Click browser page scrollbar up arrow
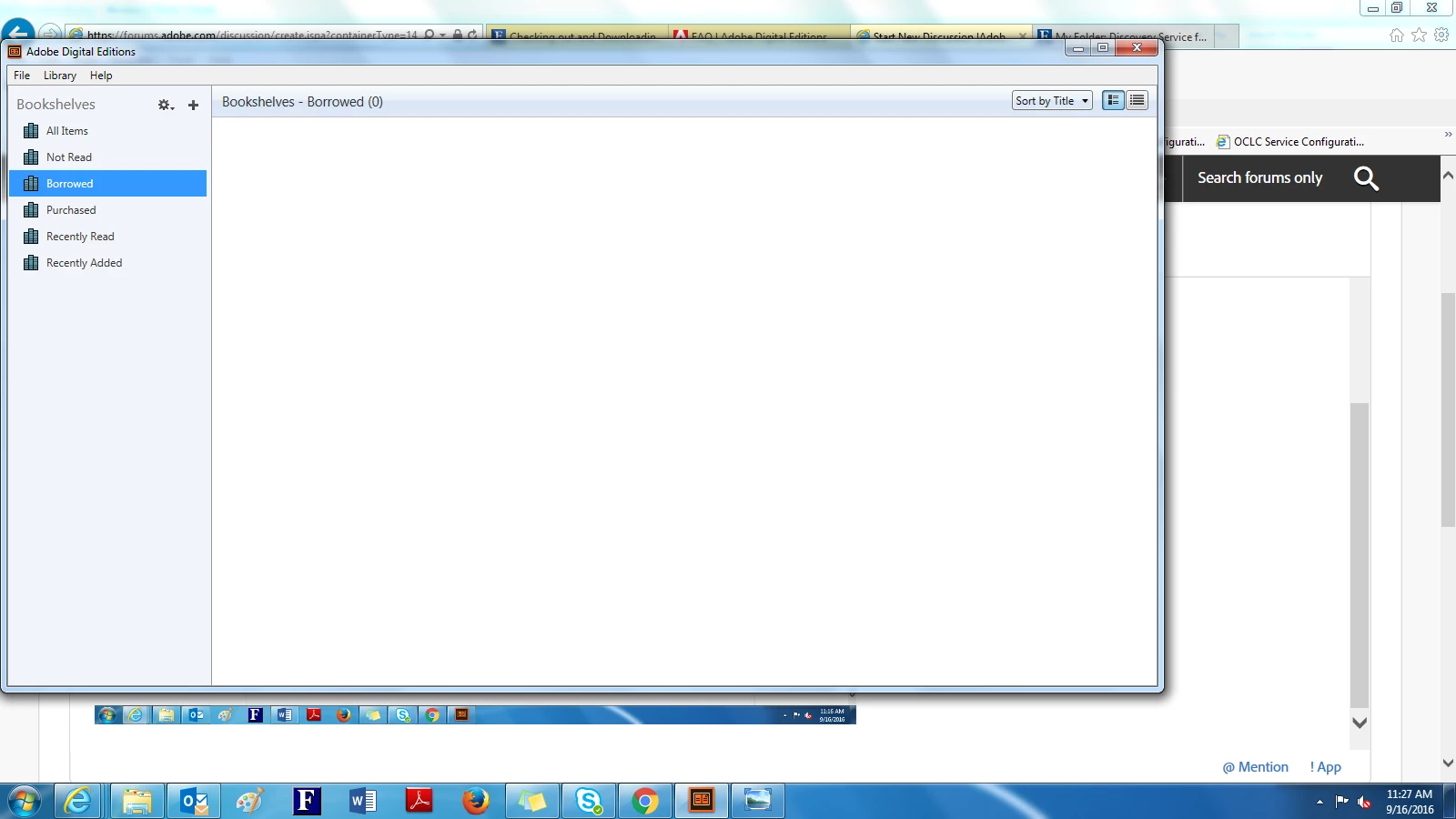 (x=1448, y=174)
